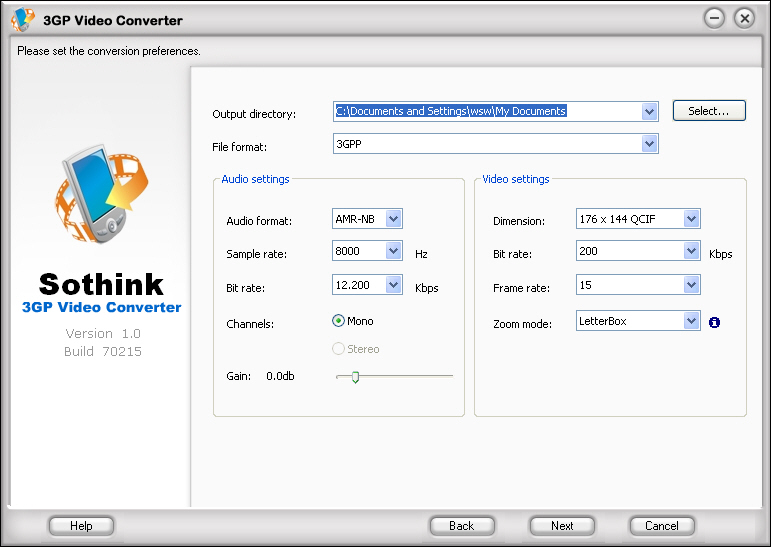771x547 pixels.
Task: Expand the Sample rate 8000 dropdown
Action: [x=393, y=251]
